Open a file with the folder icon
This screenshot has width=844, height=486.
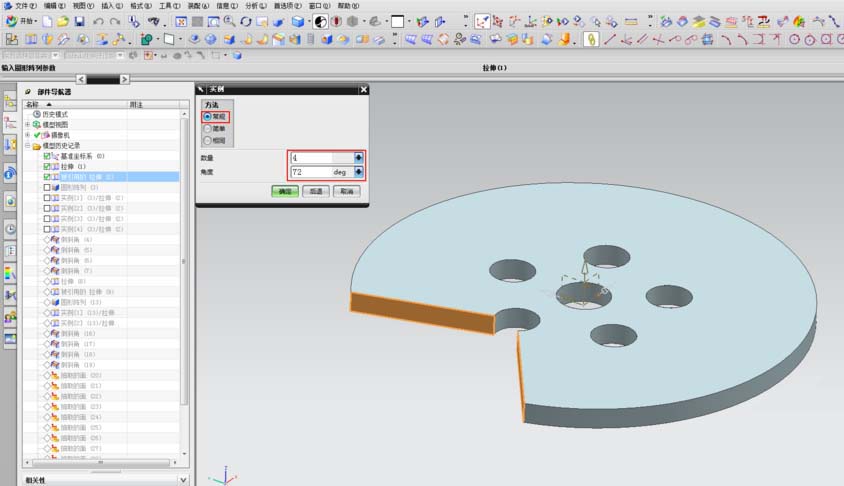62,21
